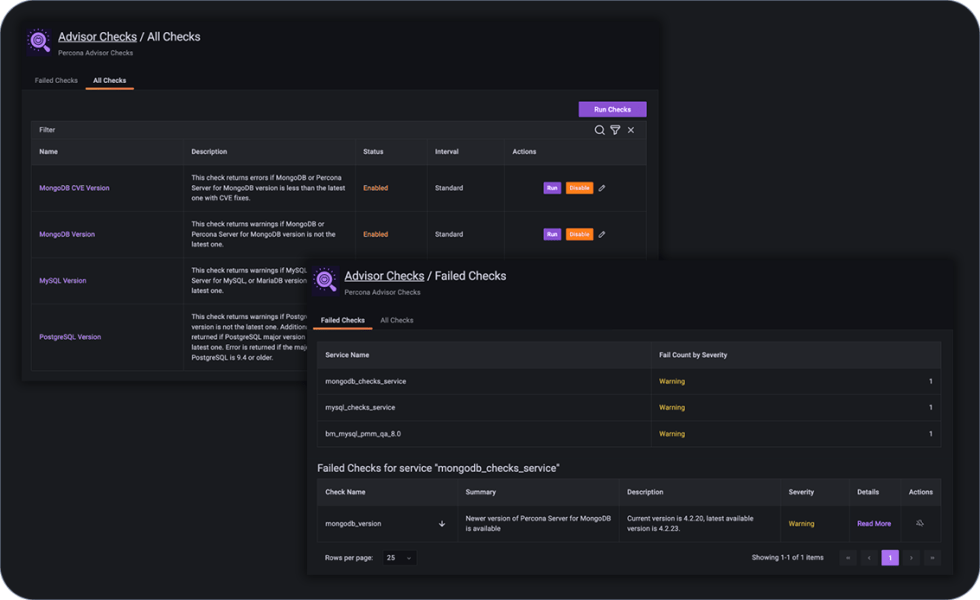980x600 pixels.
Task: Disable the MongoDB Version check
Action: pyautogui.click(x=580, y=234)
